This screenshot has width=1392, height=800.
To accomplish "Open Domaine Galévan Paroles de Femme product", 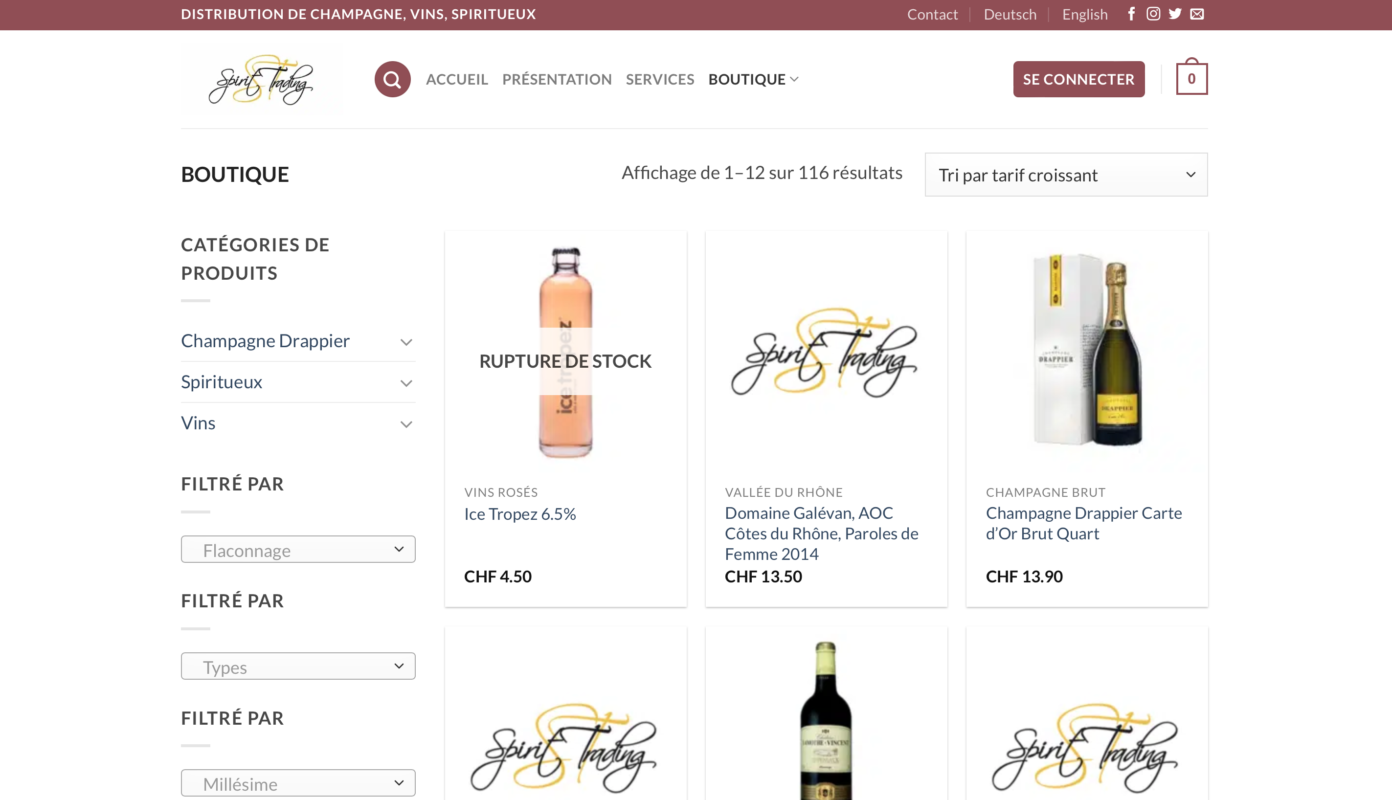I will (x=822, y=533).
